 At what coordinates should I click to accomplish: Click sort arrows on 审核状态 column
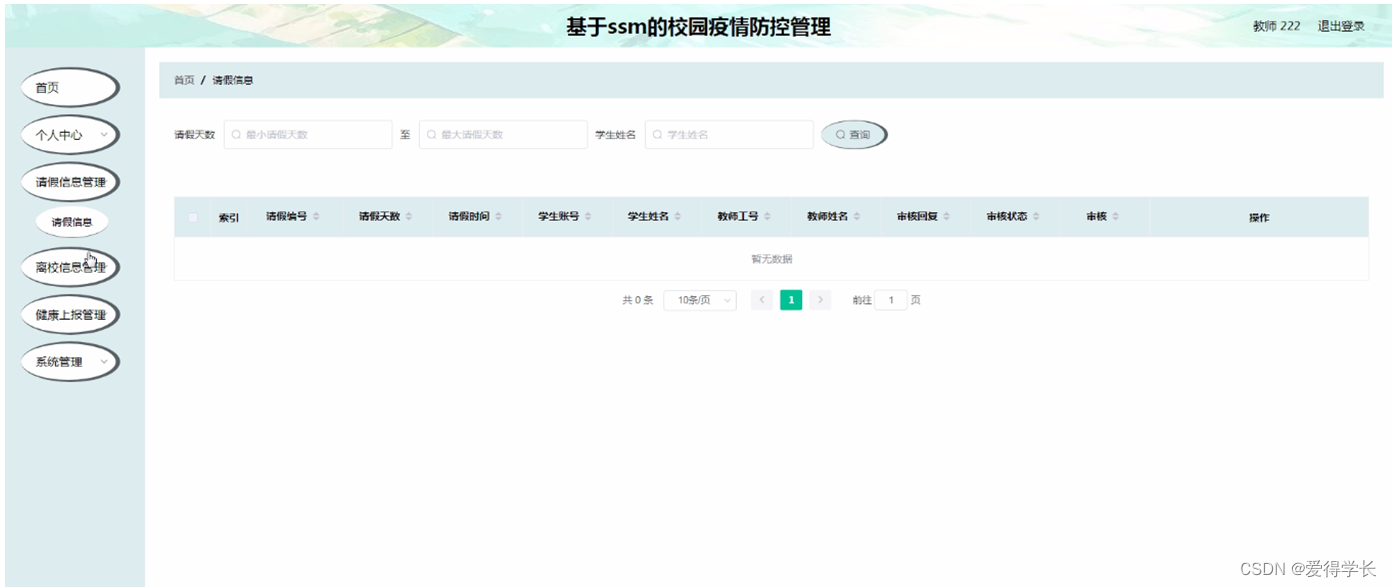(1036, 217)
